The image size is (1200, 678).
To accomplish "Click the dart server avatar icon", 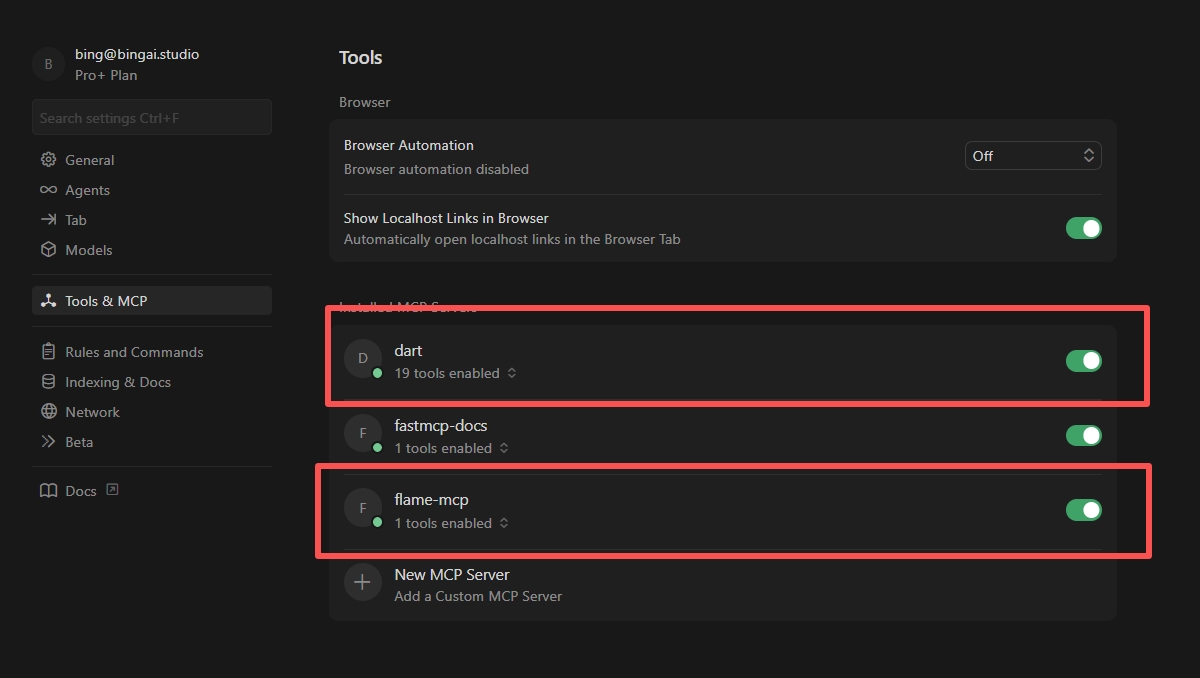I will coord(362,358).
